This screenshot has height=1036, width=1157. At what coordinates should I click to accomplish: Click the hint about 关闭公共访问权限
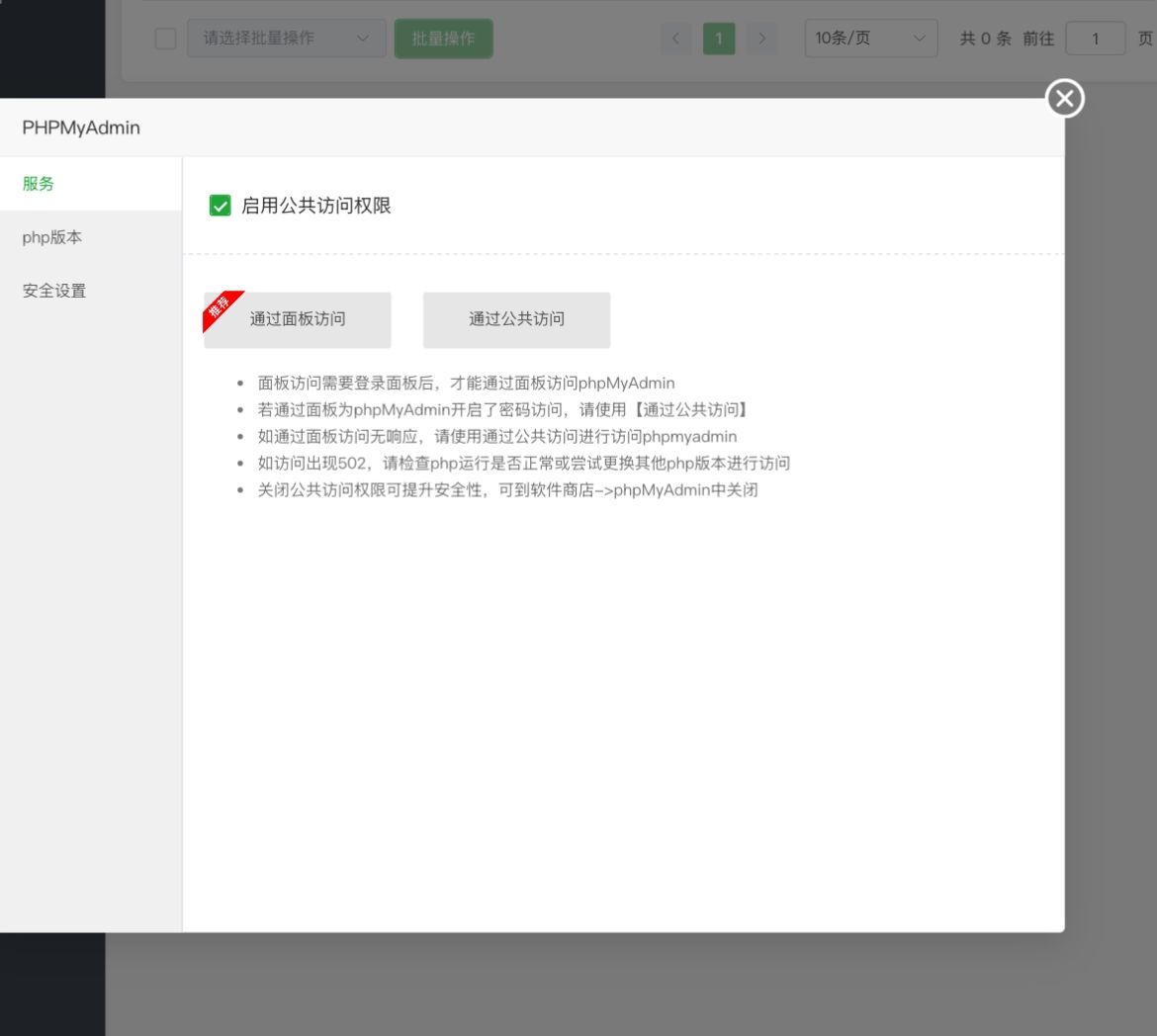tap(507, 490)
